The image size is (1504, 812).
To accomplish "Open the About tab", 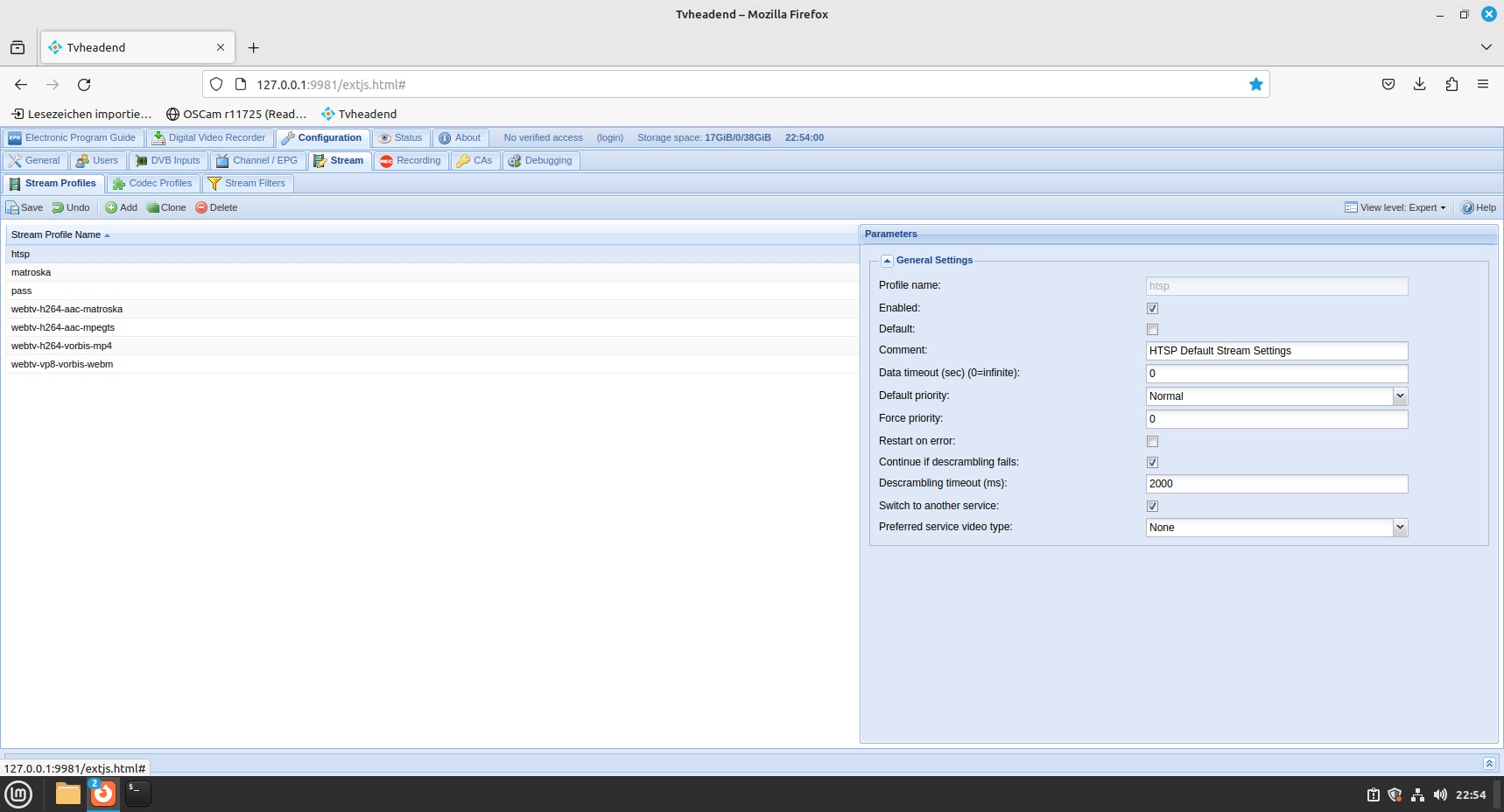I will [x=460, y=138].
